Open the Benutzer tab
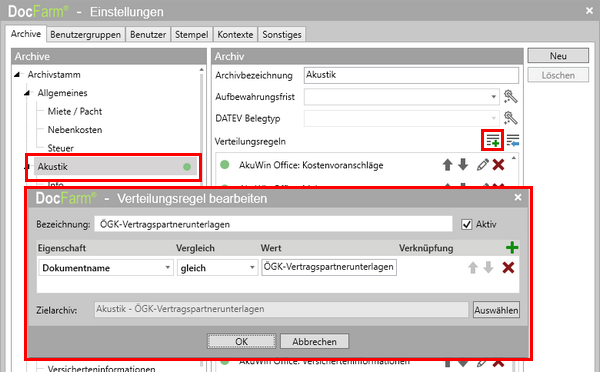 click(148, 34)
